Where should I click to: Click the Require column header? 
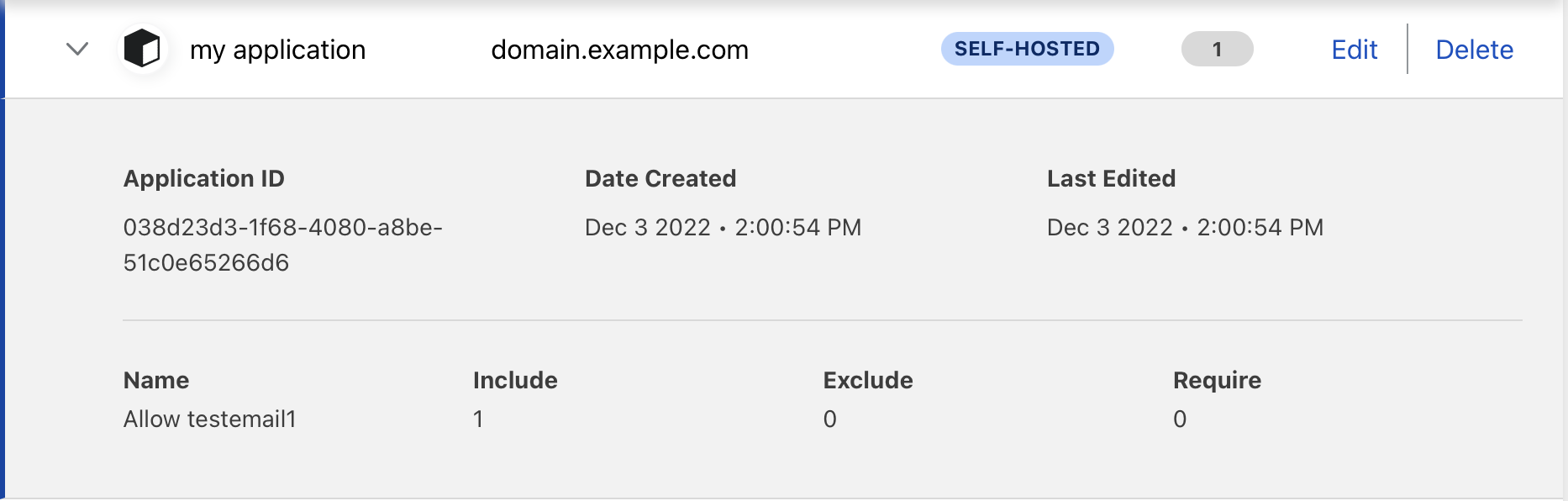1217,380
